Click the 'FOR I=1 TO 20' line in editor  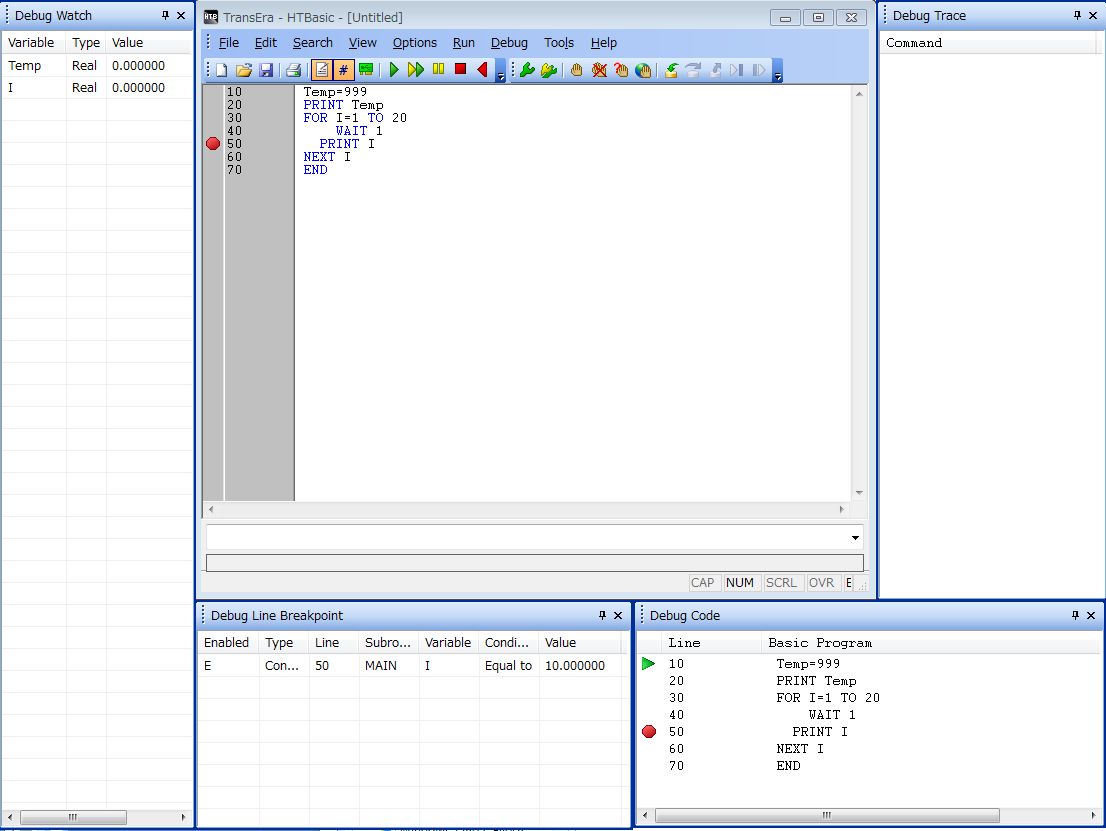pyautogui.click(x=355, y=118)
